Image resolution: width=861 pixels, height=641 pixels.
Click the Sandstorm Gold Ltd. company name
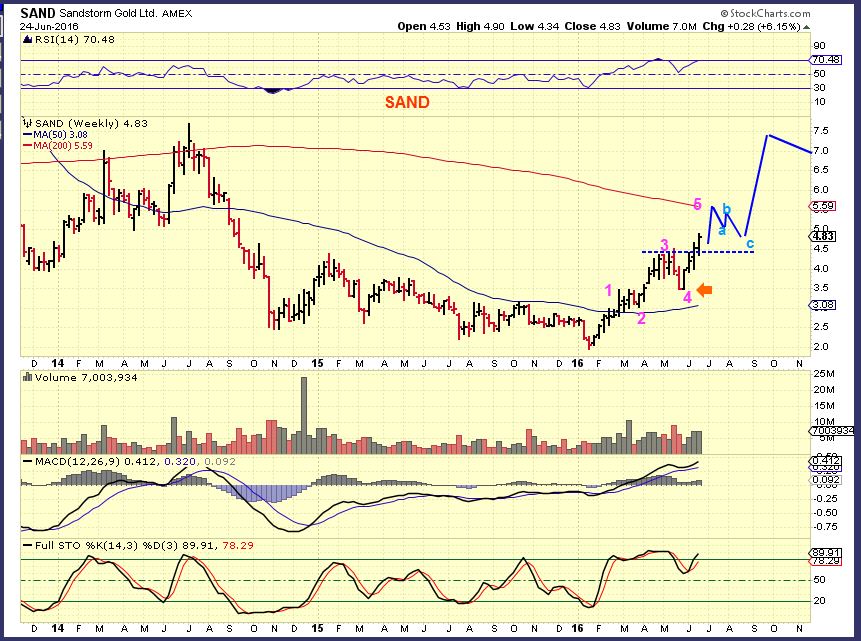(x=109, y=14)
